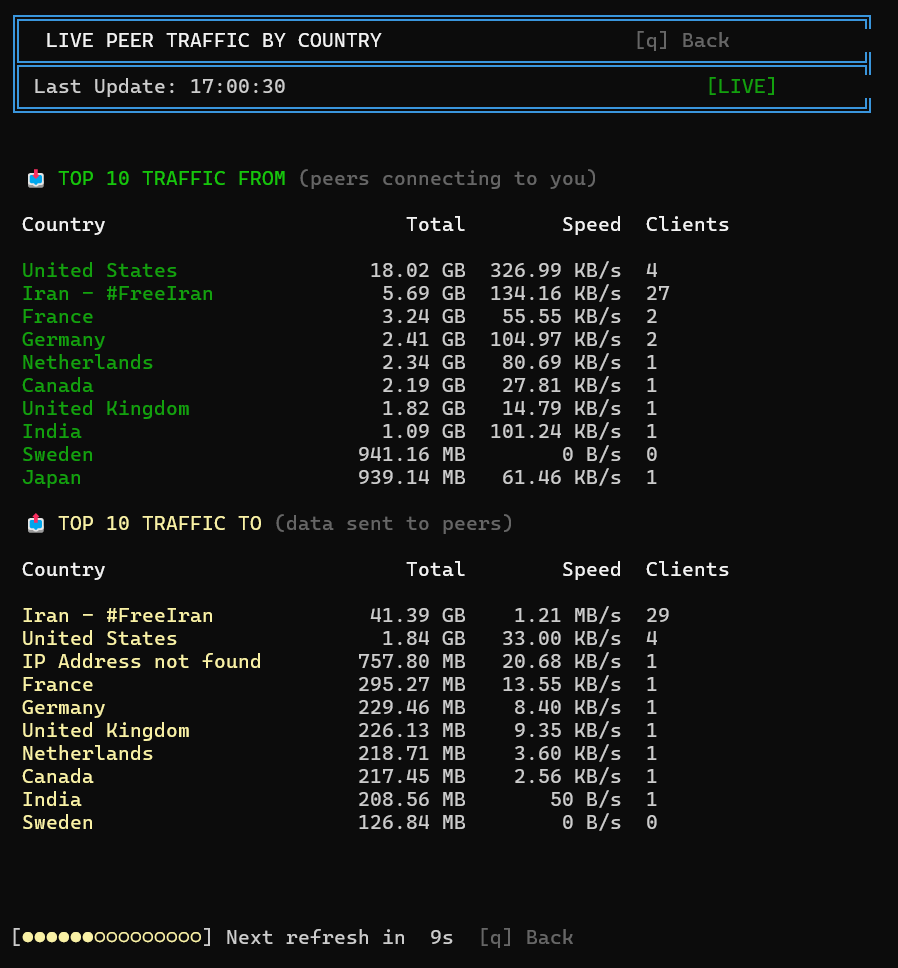Click the green [LIVE] status indicator
The height and width of the screenshot is (968, 898).
click(x=741, y=87)
